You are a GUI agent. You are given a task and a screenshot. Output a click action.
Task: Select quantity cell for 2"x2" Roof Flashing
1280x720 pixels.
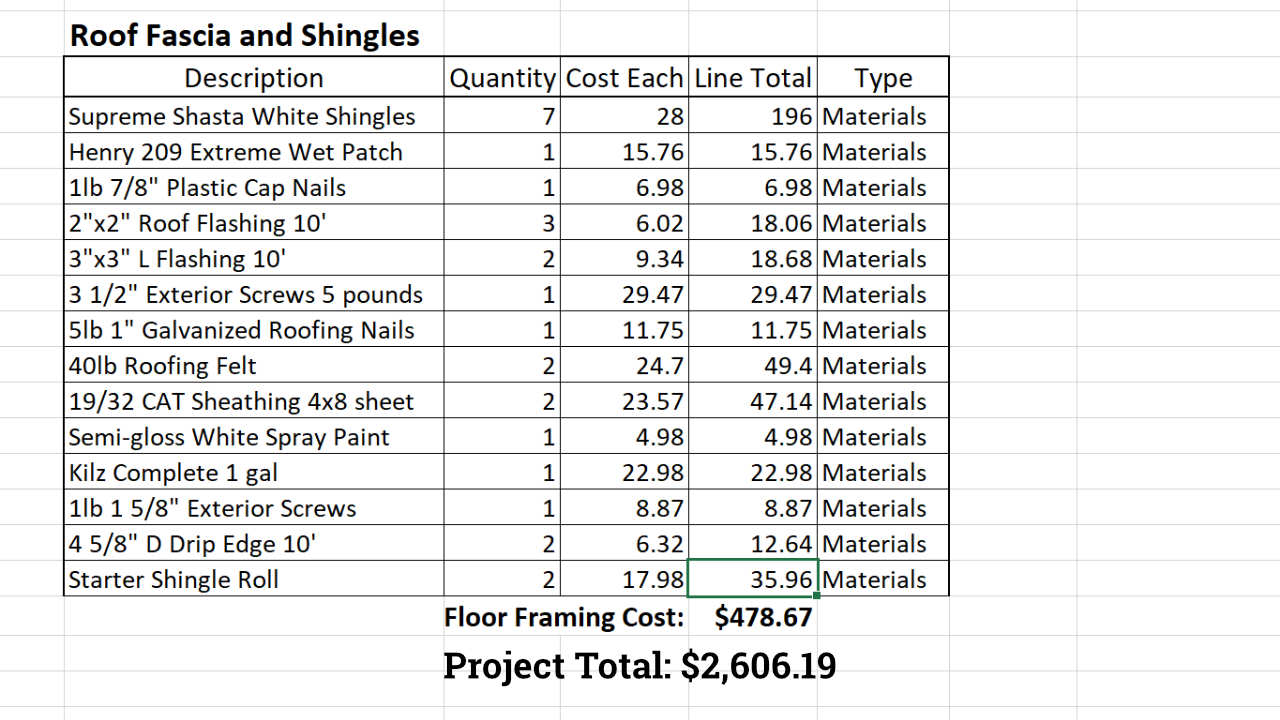(x=502, y=223)
